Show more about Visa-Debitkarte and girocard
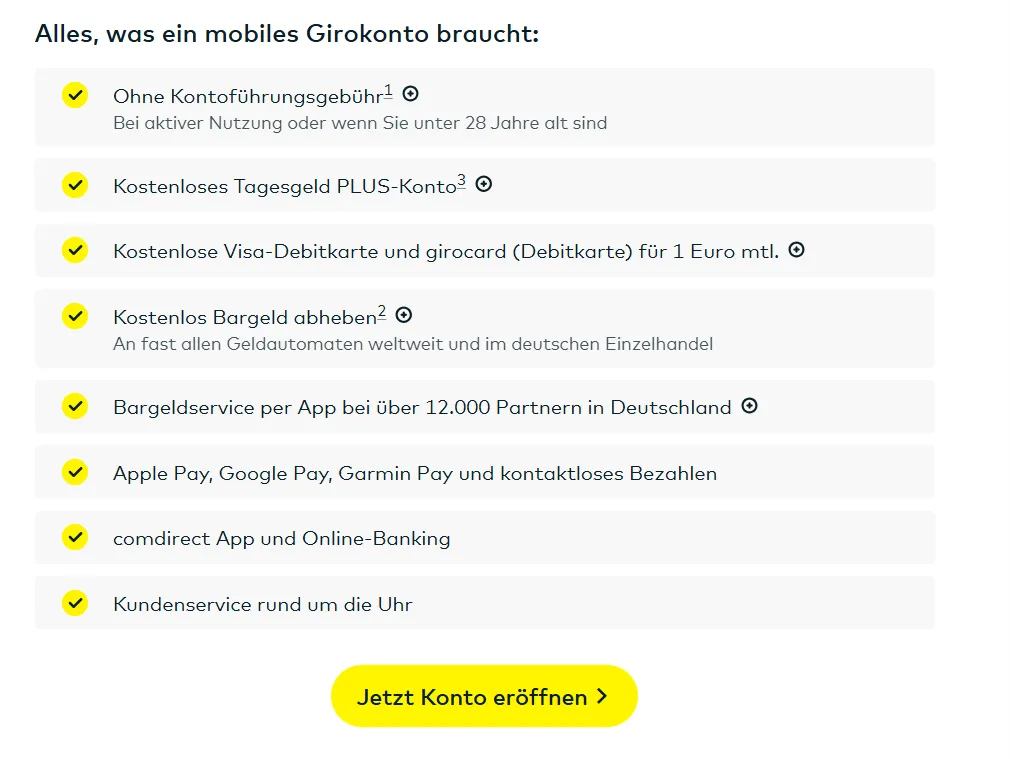Screen dimensions: 1010x759 tap(797, 250)
